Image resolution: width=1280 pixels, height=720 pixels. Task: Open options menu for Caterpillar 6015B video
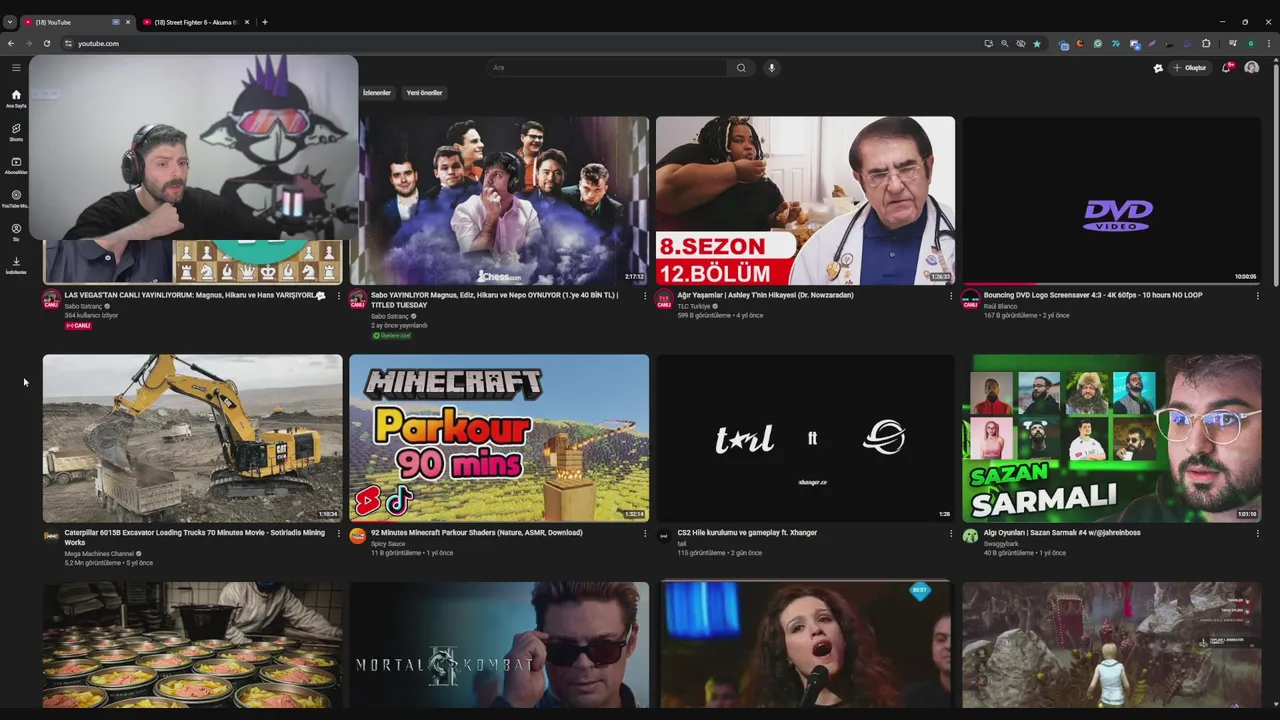coord(338,533)
